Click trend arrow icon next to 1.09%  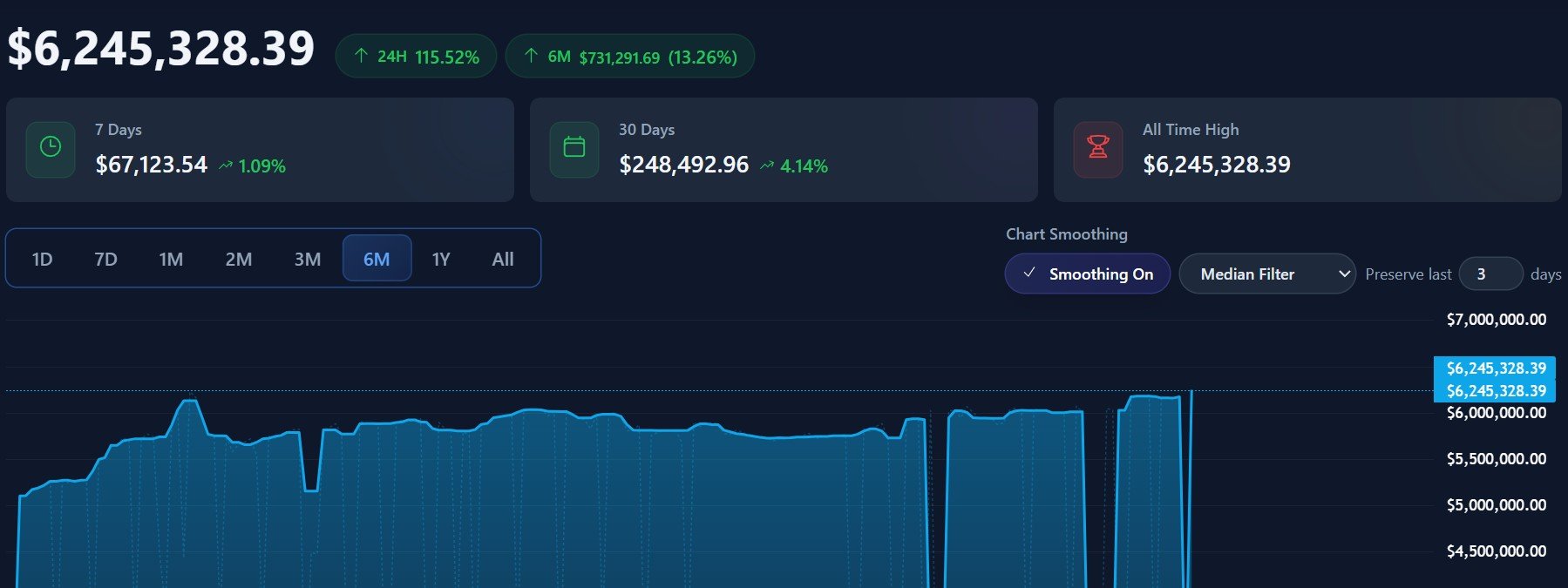tap(226, 166)
